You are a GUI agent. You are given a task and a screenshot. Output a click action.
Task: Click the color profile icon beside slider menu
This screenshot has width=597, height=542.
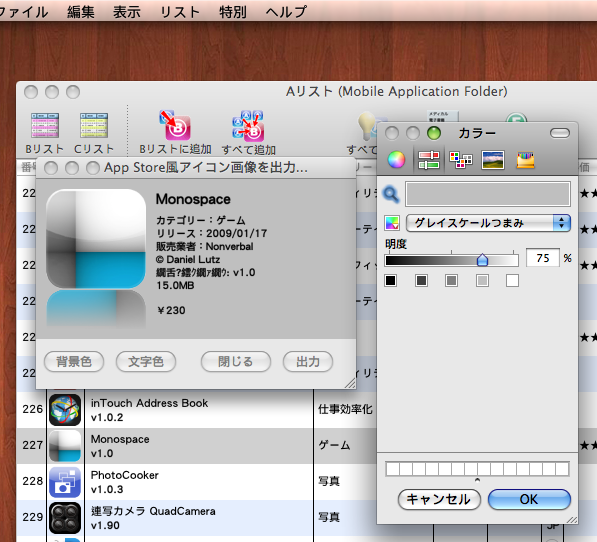tap(392, 223)
